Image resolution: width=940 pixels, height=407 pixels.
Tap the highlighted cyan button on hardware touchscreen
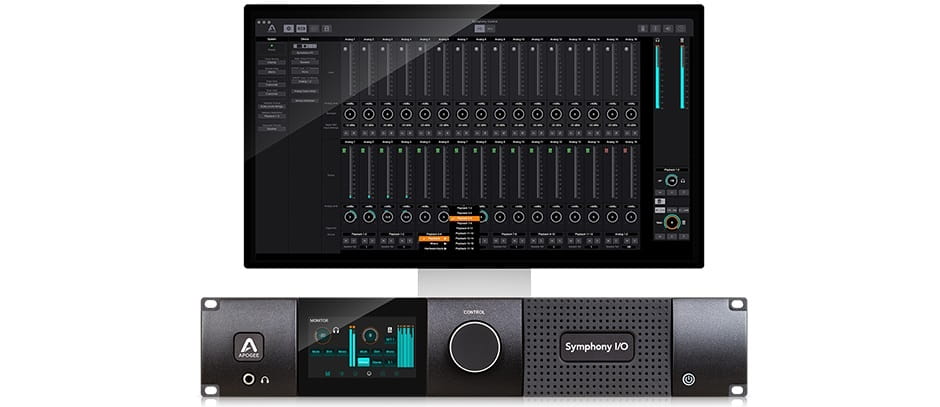363,361
